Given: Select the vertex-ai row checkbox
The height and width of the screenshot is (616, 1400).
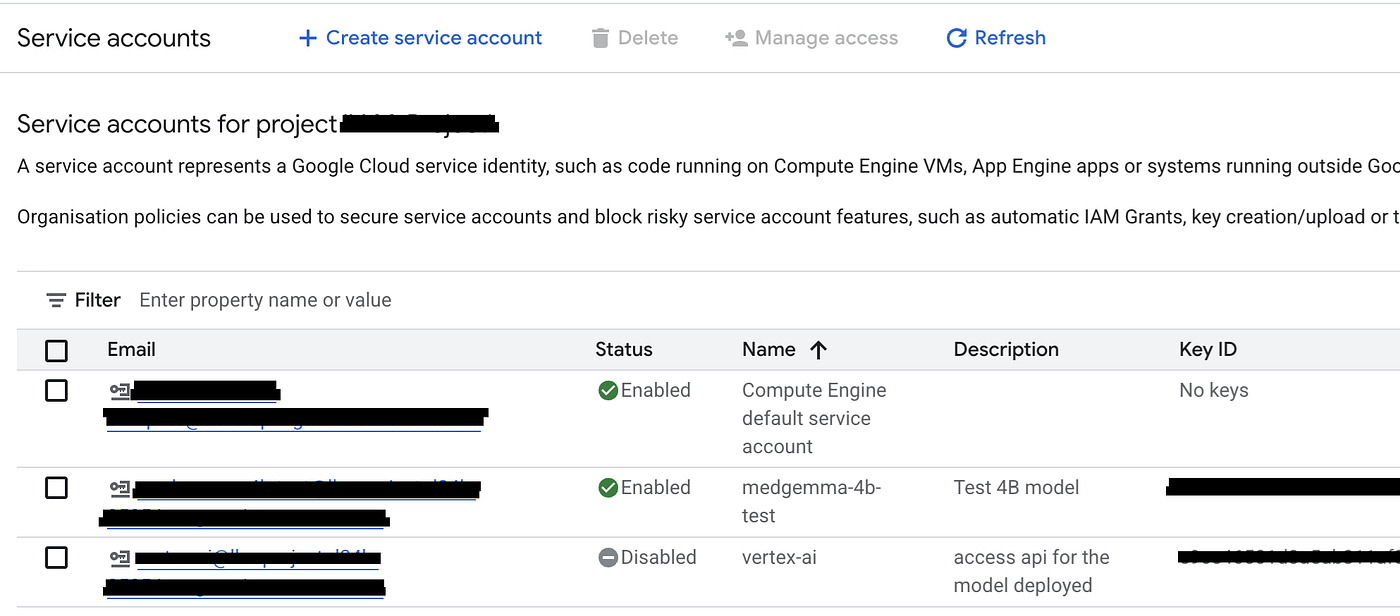Looking at the screenshot, I should pos(57,557).
